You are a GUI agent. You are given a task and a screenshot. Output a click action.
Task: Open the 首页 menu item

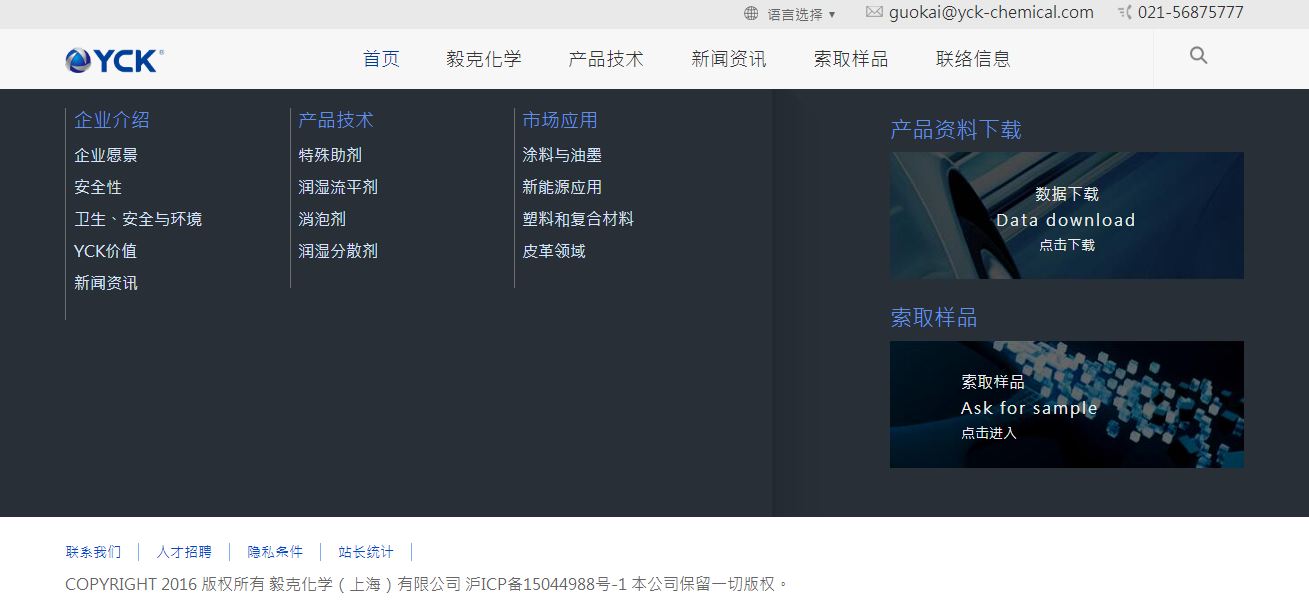click(381, 59)
